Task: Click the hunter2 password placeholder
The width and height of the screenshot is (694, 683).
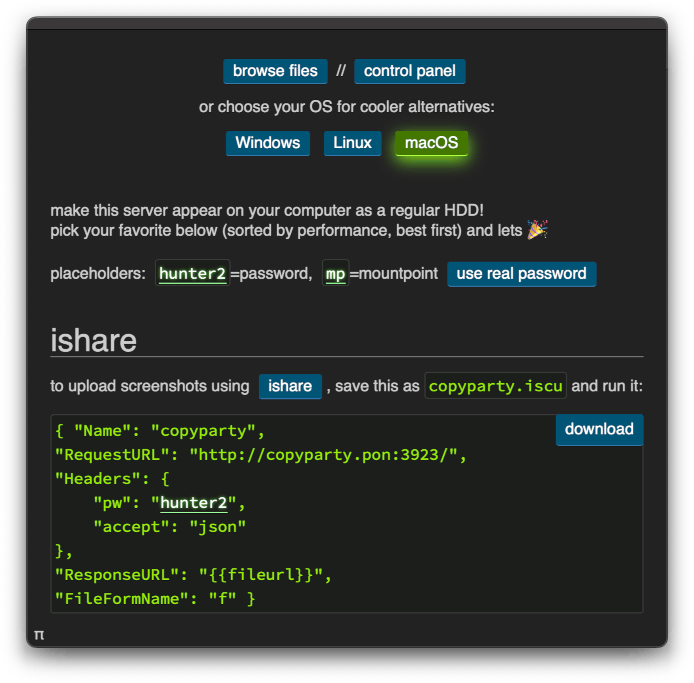Action: click(x=193, y=274)
